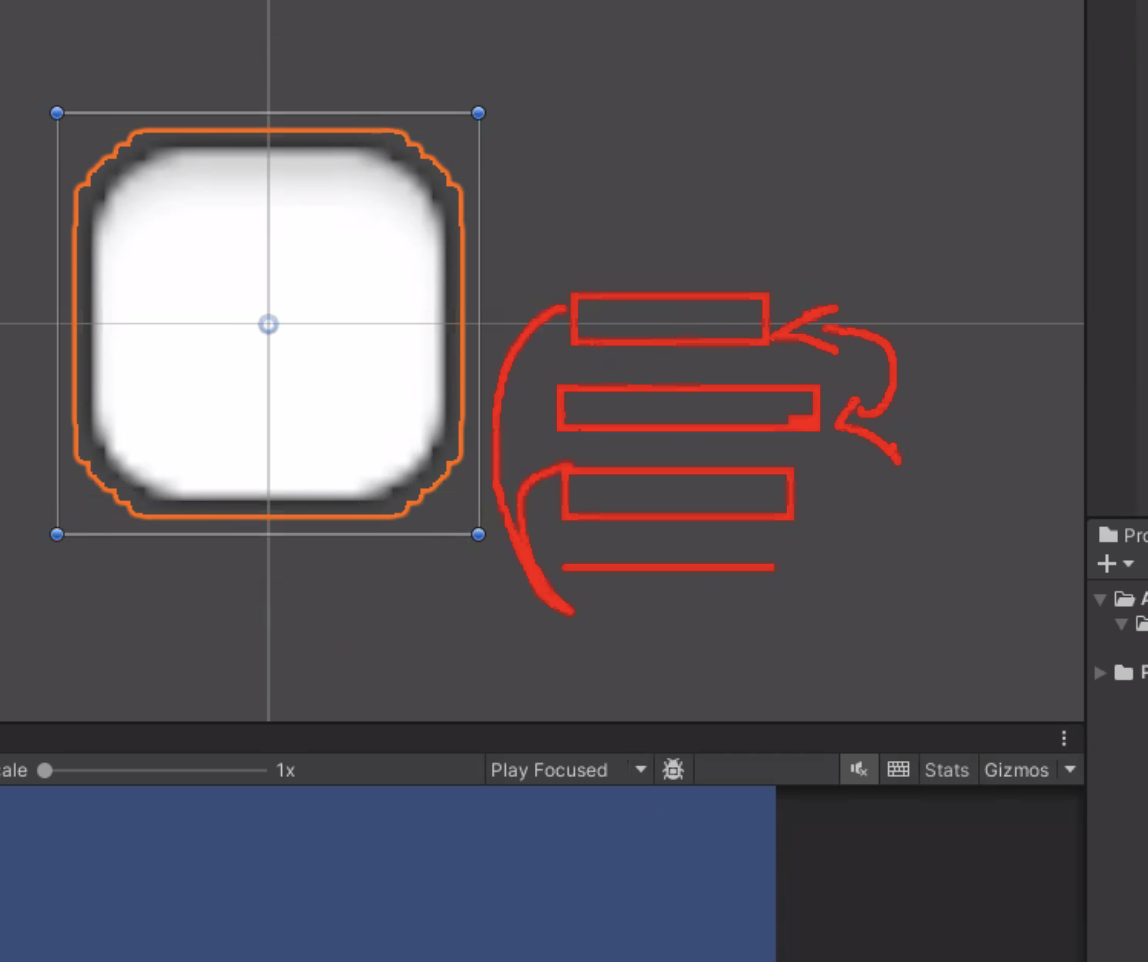Open the Play Focused dropdown
The height and width of the screenshot is (962, 1148).
568,770
